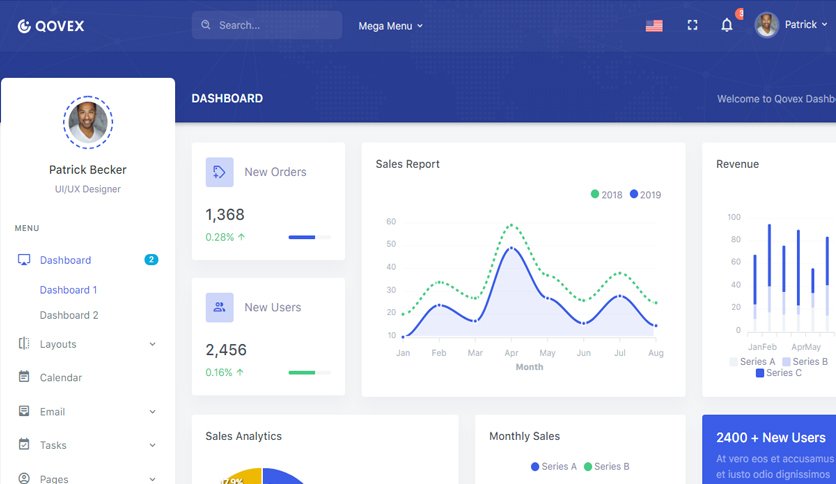Click the UI/UX Designer subtitle

click(88, 189)
